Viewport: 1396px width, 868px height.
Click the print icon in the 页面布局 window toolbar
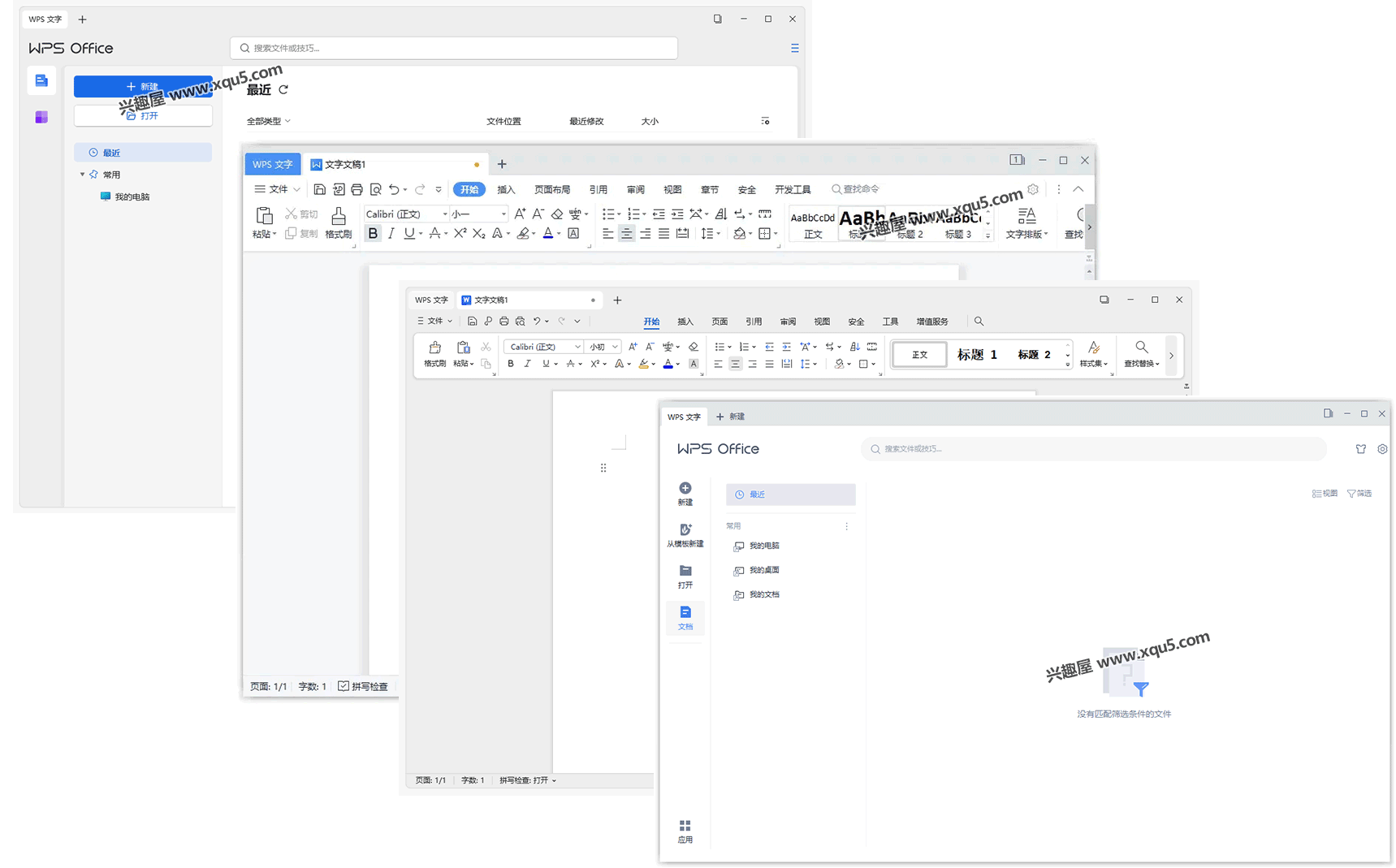[357, 189]
